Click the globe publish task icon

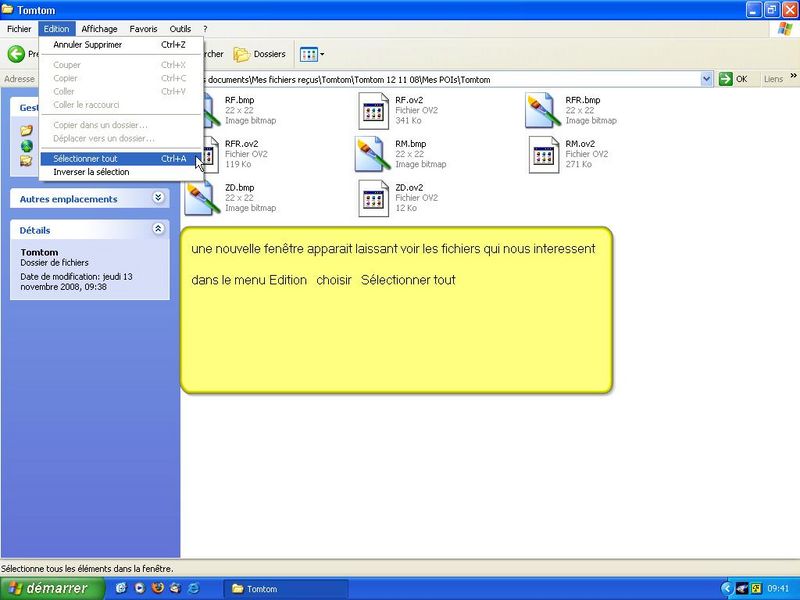click(27, 146)
